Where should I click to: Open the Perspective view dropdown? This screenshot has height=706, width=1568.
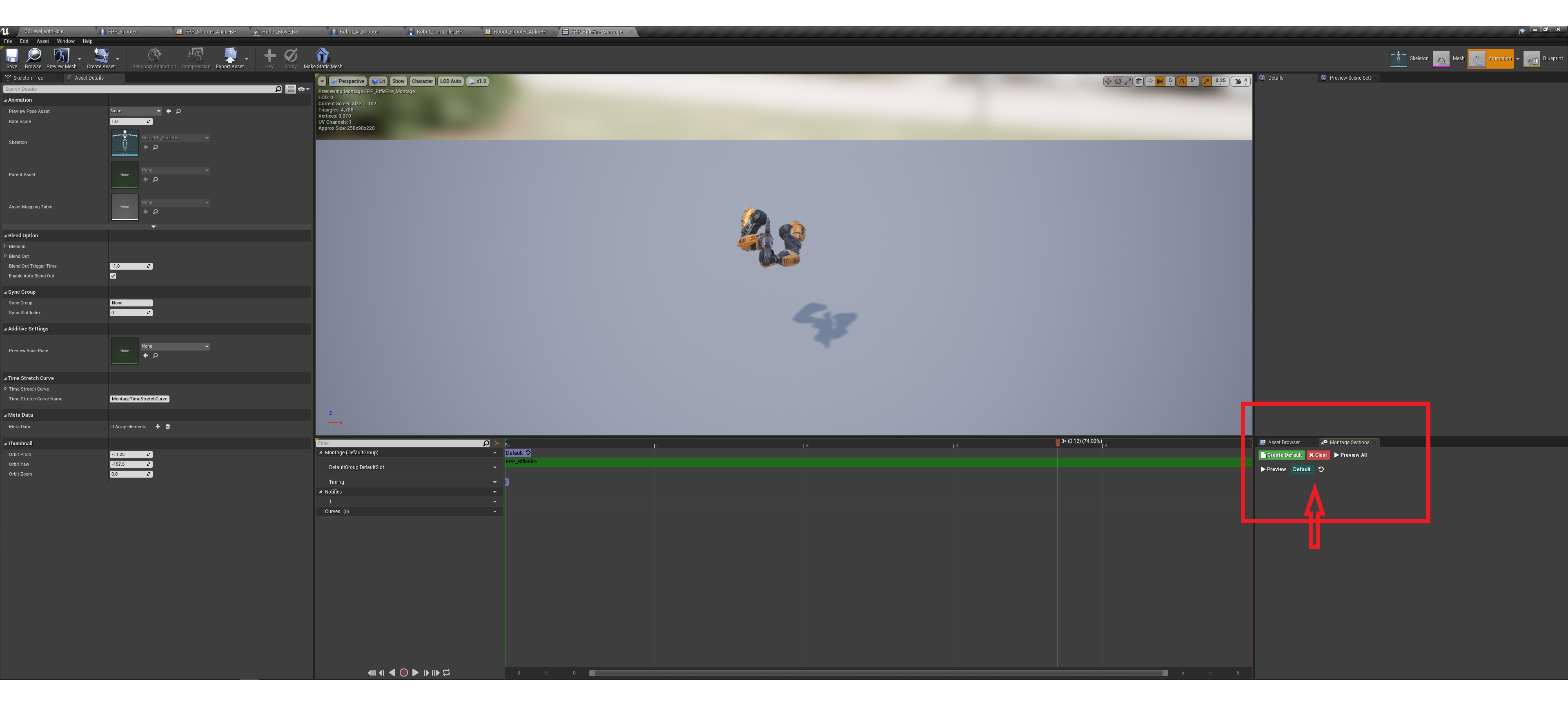(x=348, y=81)
